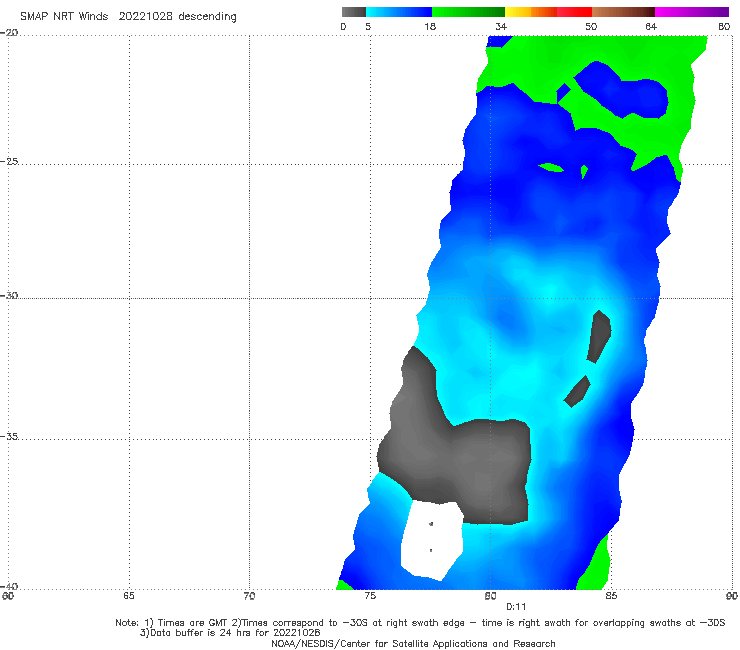Click the longitude axis label '90'
This screenshot has width=740, height=650.
tap(732, 596)
